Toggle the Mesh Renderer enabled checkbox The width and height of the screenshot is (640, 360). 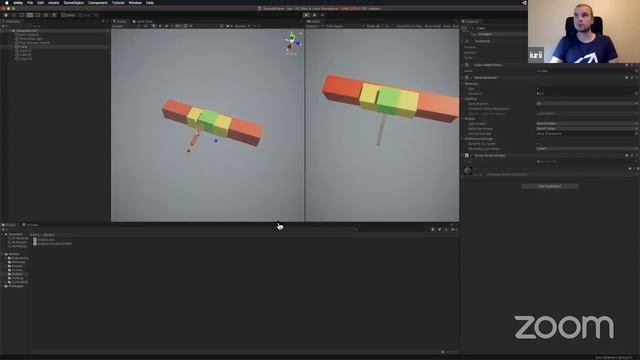click(471, 78)
